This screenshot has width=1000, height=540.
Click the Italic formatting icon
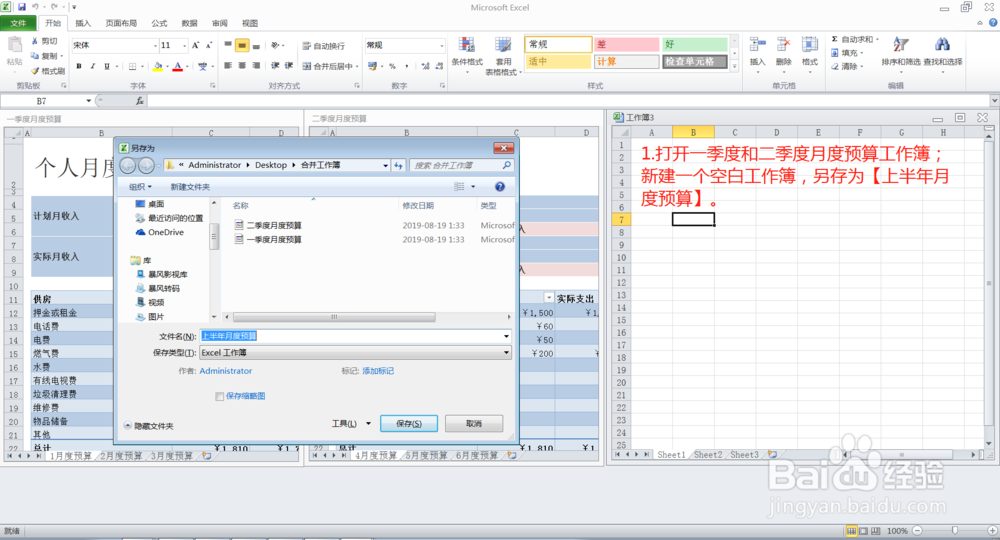(x=92, y=66)
